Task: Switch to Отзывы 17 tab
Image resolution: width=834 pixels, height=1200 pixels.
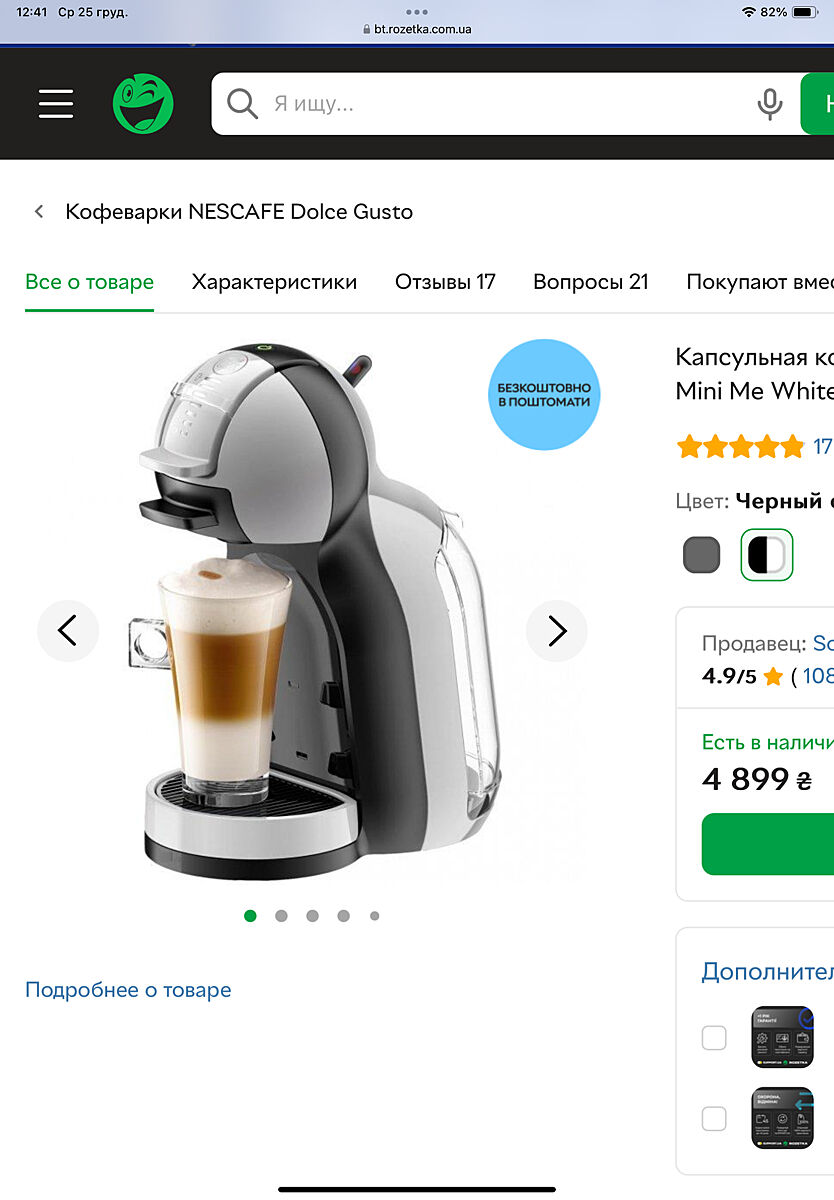Action: pyautogui.click(x=445, y=282)
